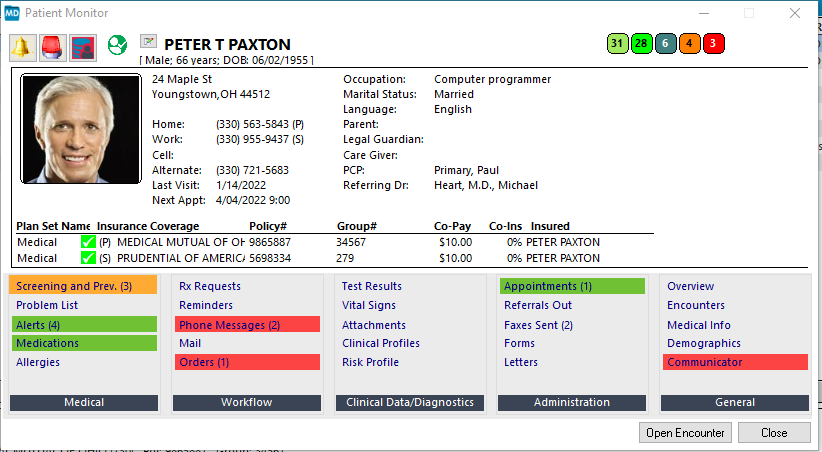Click the light green badge showing 31
This screenshot has width=822, height=452.
click(618, 44)
